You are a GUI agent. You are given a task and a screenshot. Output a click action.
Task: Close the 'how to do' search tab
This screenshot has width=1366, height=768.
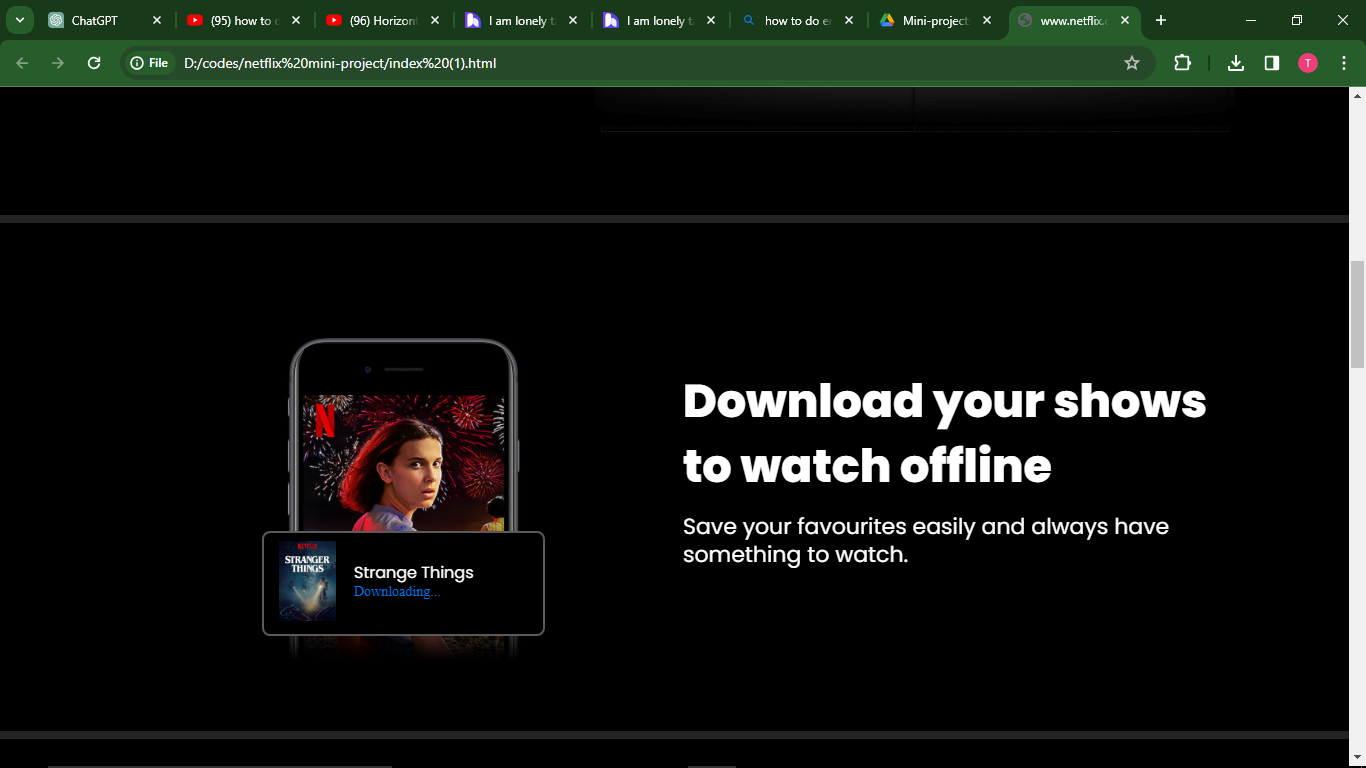tap(849, 20)
